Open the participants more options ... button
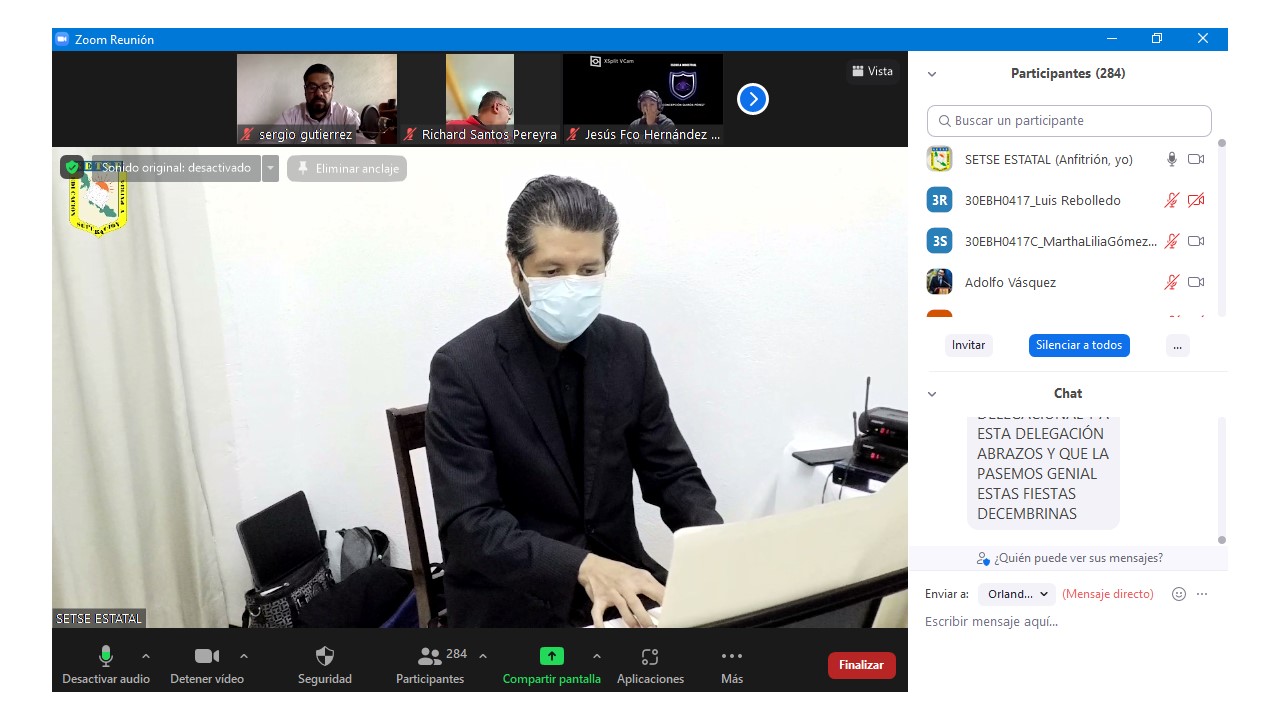The image size is (1280, 720). (x=1177, y=345)
